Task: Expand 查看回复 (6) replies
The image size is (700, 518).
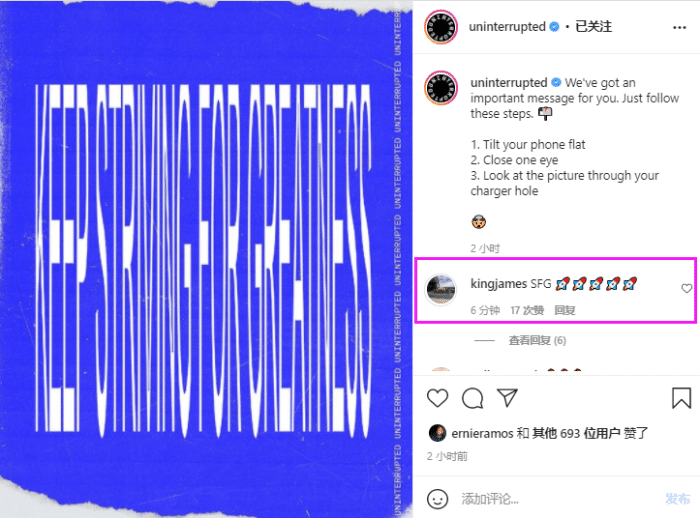Action: [537, 341]
